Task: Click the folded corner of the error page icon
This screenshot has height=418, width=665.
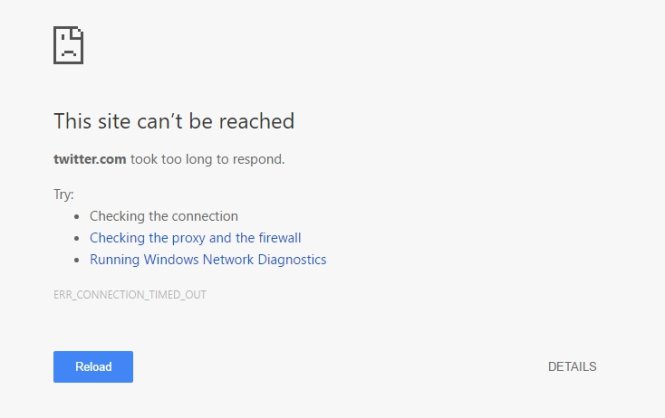Action: click(x=79, y=31)
